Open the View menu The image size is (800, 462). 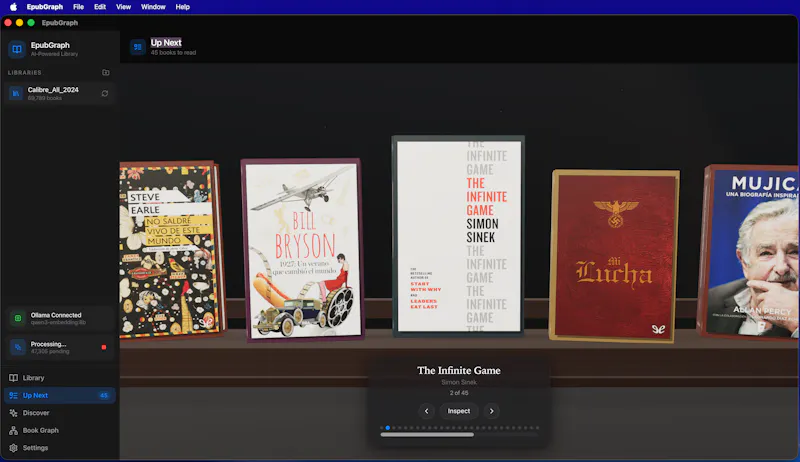(x=123, y=7)
